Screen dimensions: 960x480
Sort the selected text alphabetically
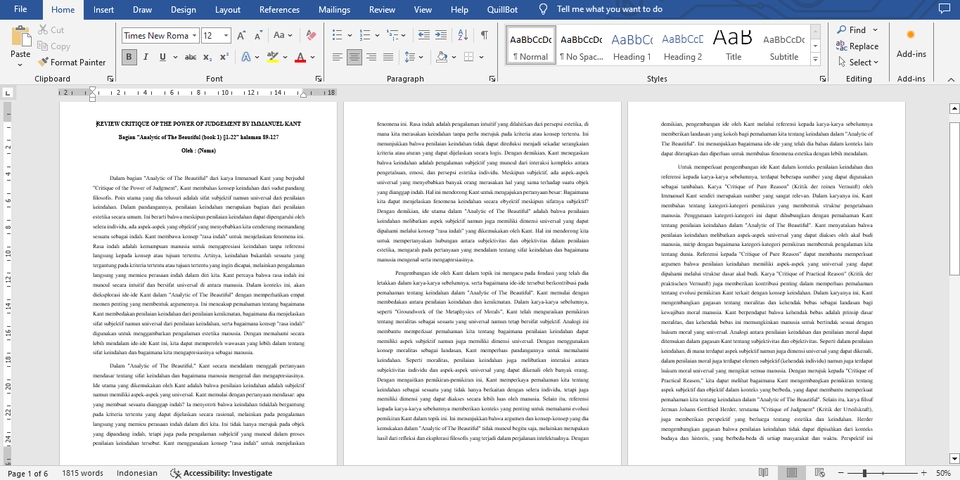463,35
